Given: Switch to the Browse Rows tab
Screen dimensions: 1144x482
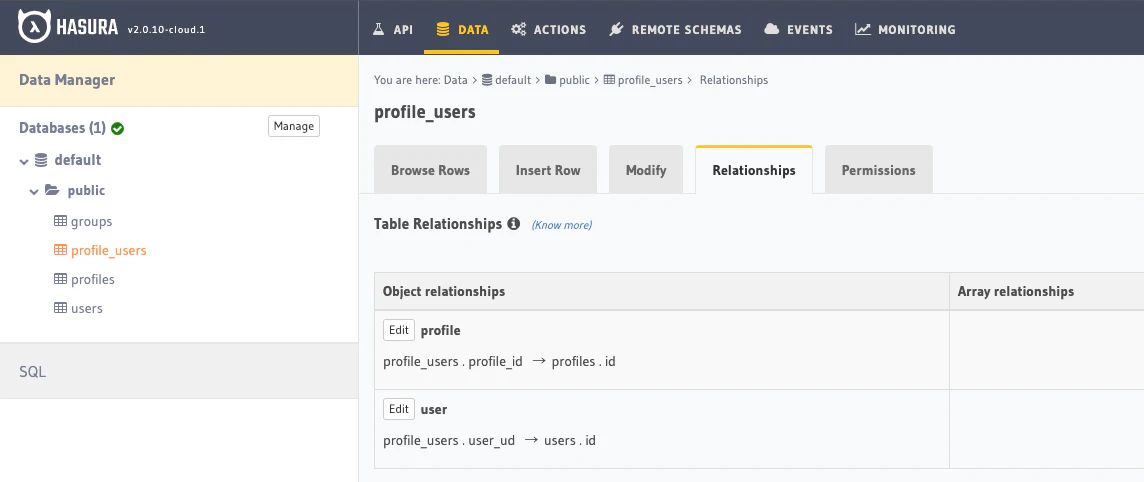Looking at the screenshot, I should pyautogui.click(x=430, y=170).
